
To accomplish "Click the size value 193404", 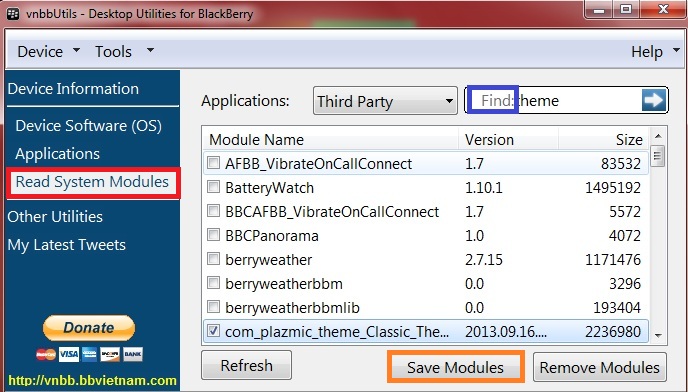I will 617,308.
